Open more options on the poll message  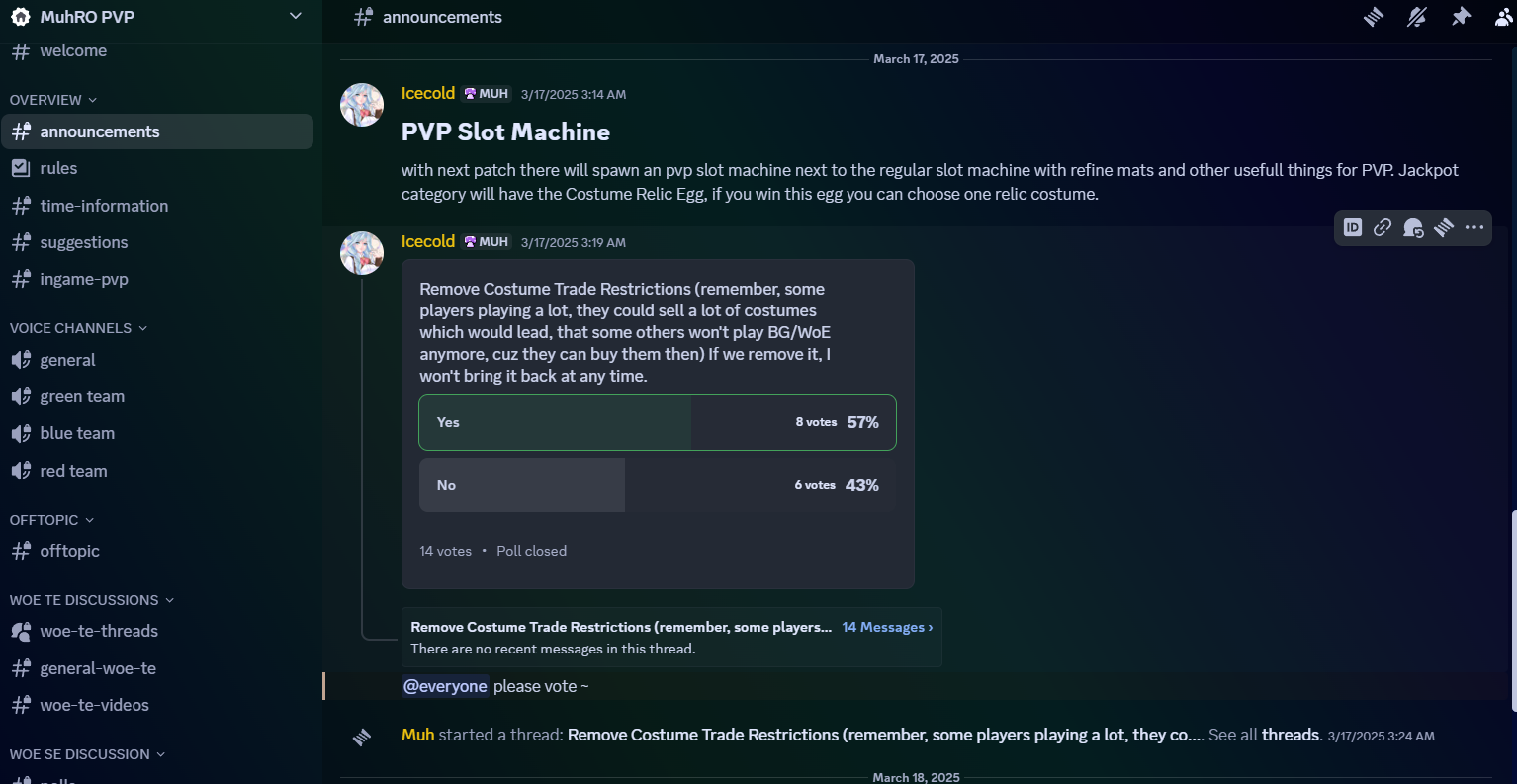[1474, 227]
